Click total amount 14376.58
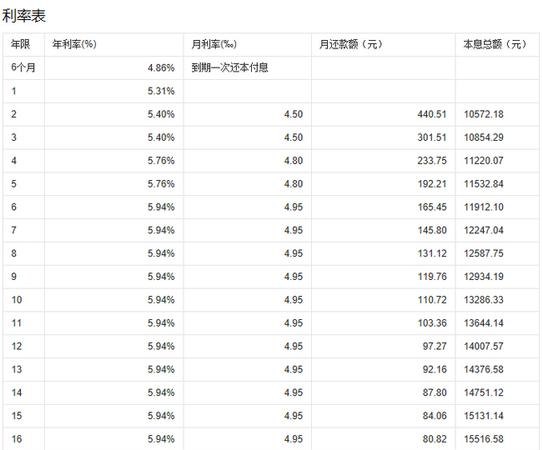Image resolution: width=543 pixels, height=450 pixels. coord(484,370)
